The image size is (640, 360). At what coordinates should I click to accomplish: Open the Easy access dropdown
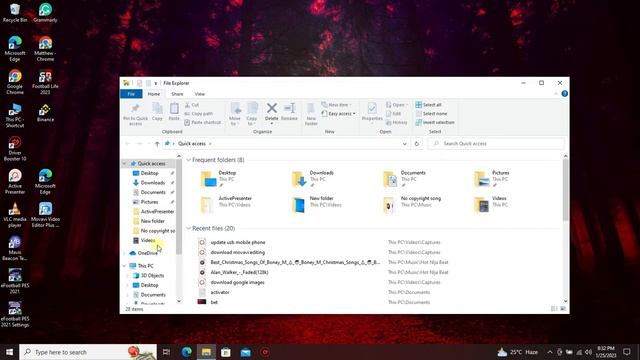tap(339, 113)
